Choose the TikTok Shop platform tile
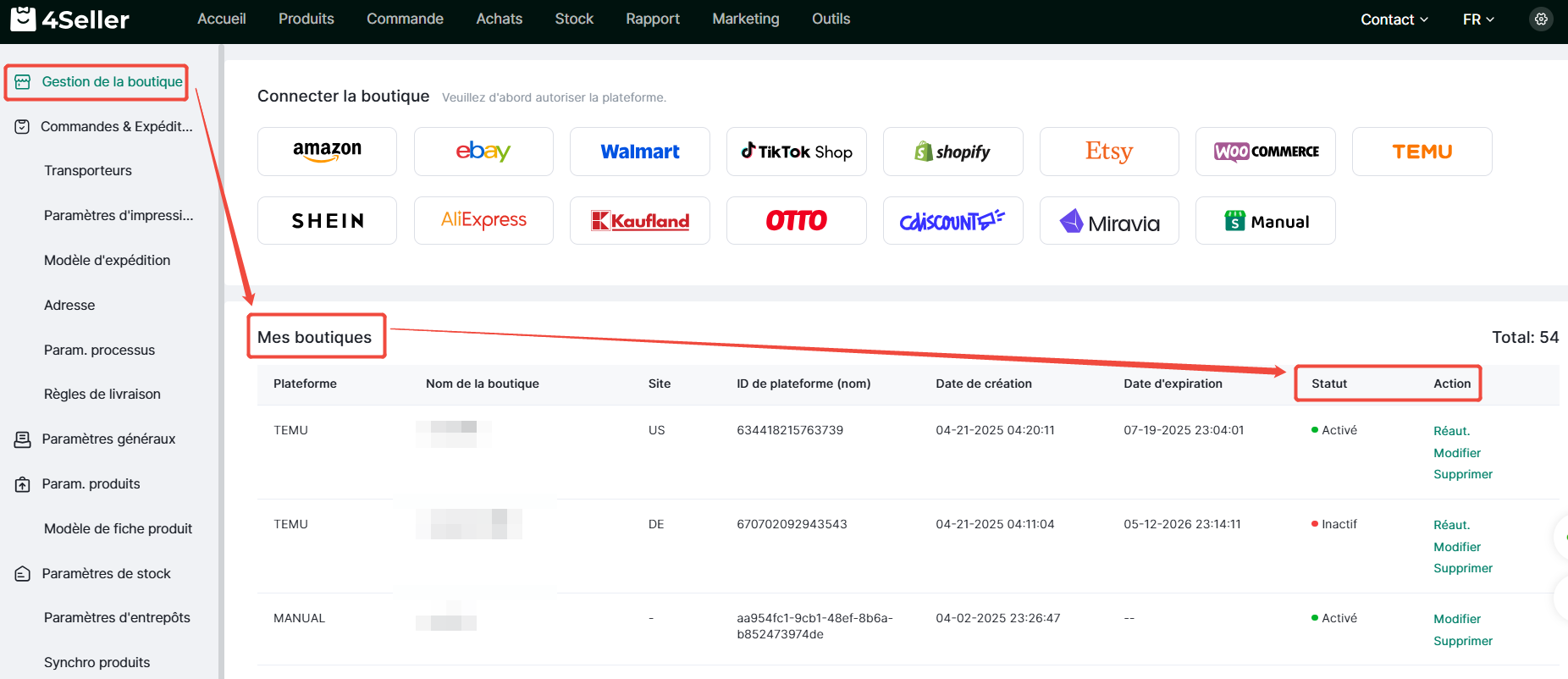Viewport: 1568px width, 679px height. tap(796, 152)
